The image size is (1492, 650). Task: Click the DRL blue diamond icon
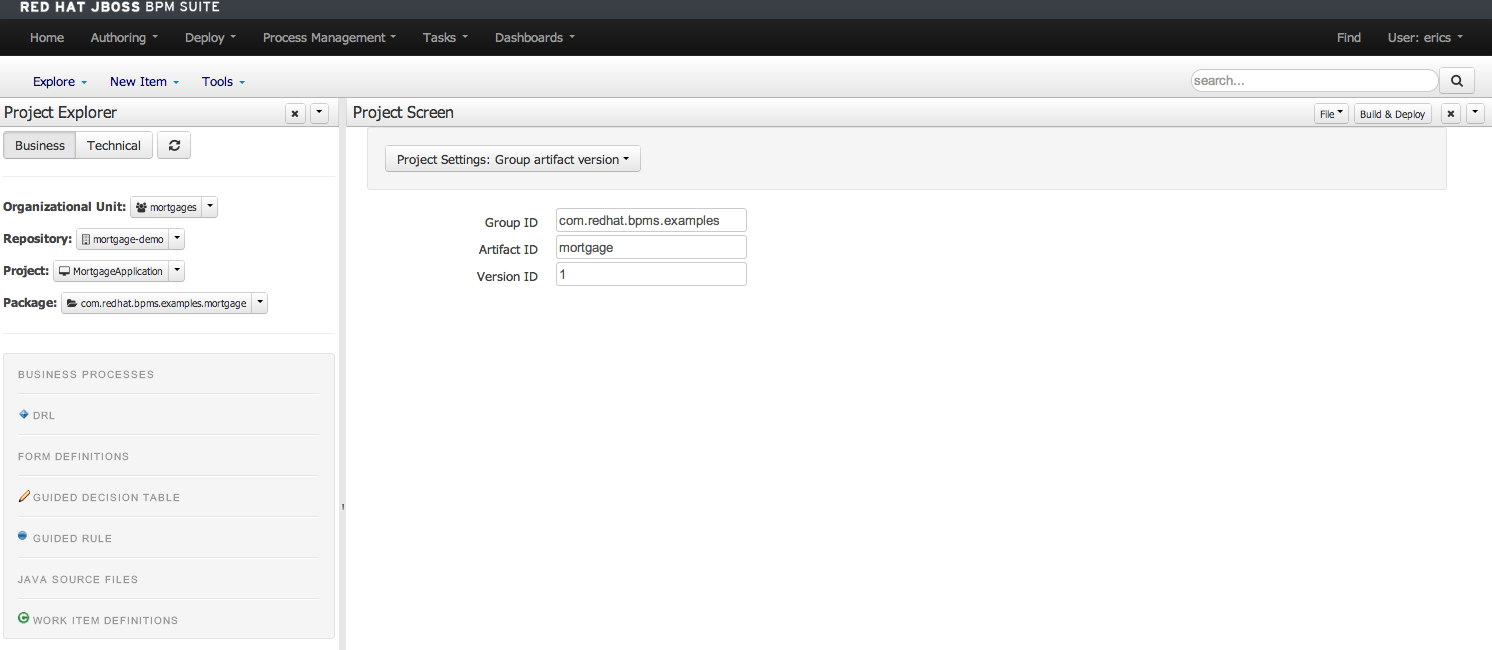click(24, 414)
